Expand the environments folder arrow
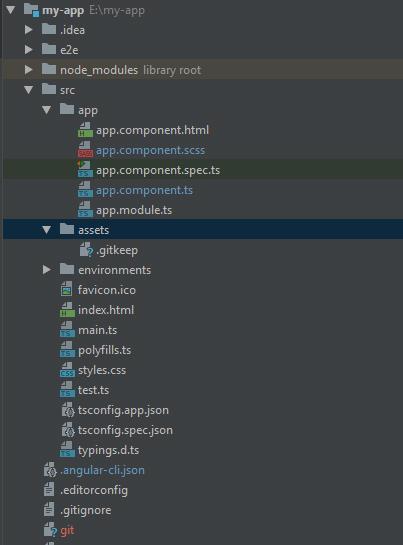The height and width of the screenshot is (545, 403). click(47, 270)
